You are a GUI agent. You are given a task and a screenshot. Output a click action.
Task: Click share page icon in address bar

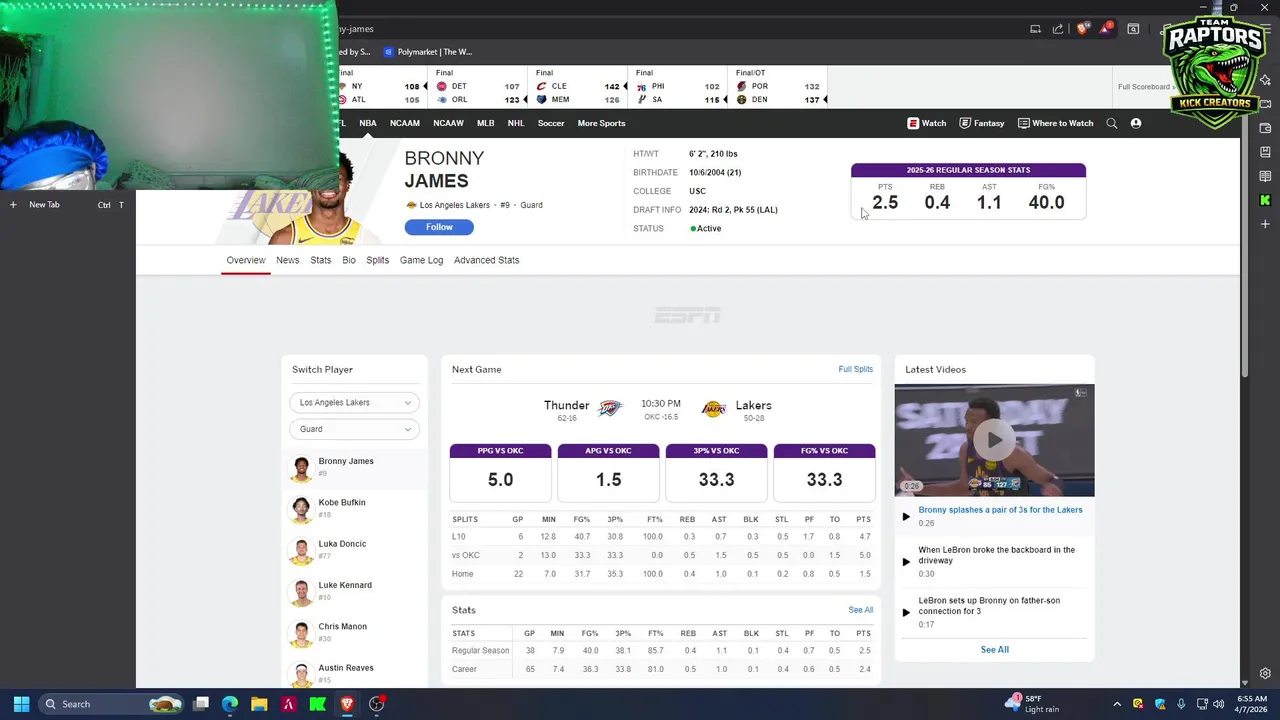click(x=1058, y=29)
